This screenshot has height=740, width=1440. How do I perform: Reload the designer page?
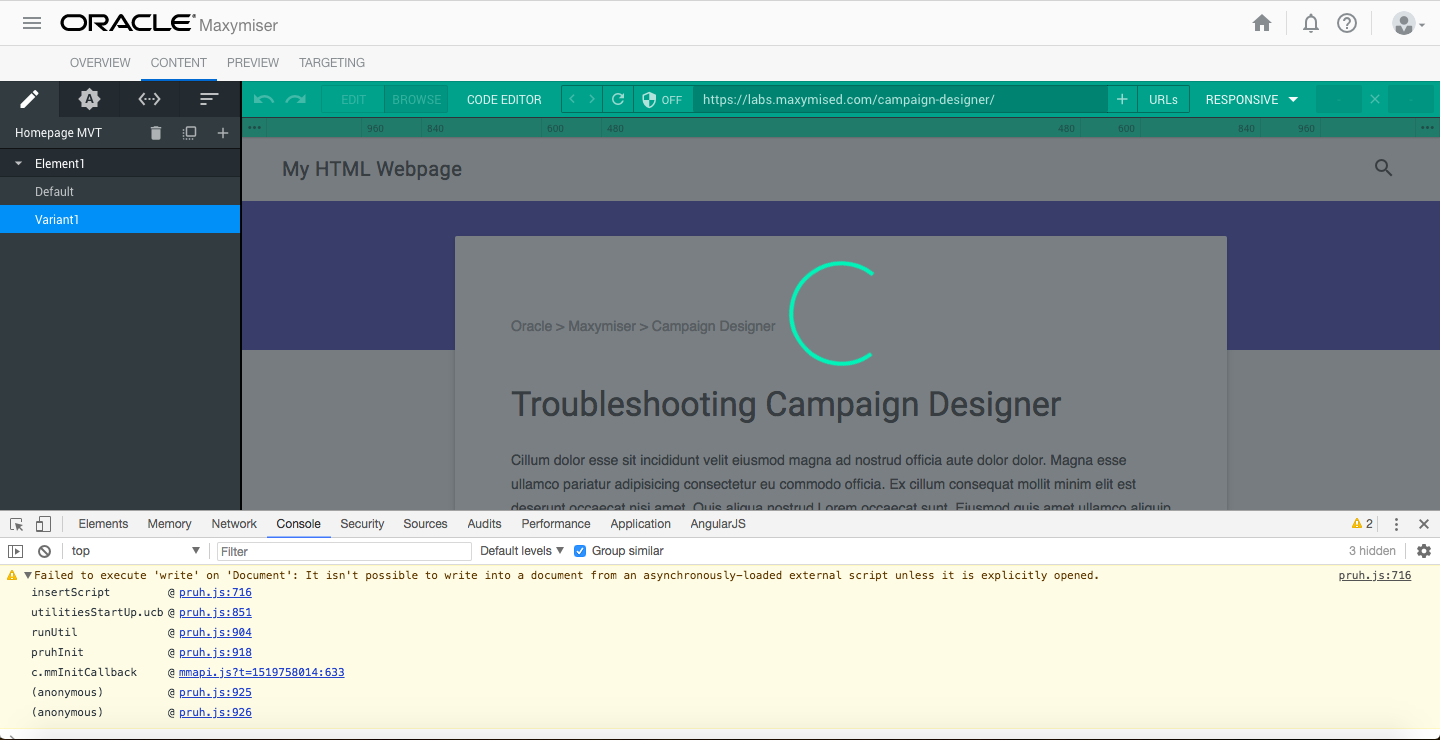coord(618,99)
